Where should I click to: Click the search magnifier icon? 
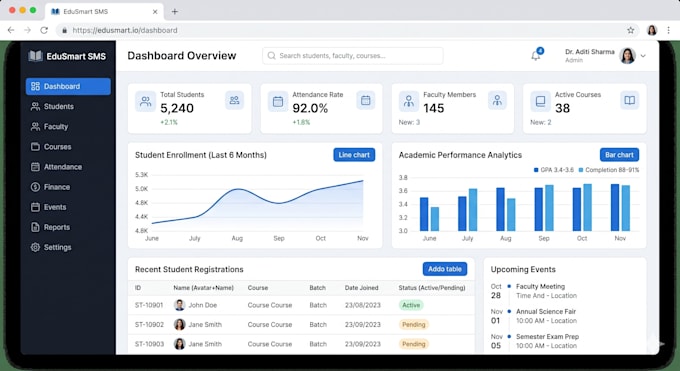coord(271,56)
